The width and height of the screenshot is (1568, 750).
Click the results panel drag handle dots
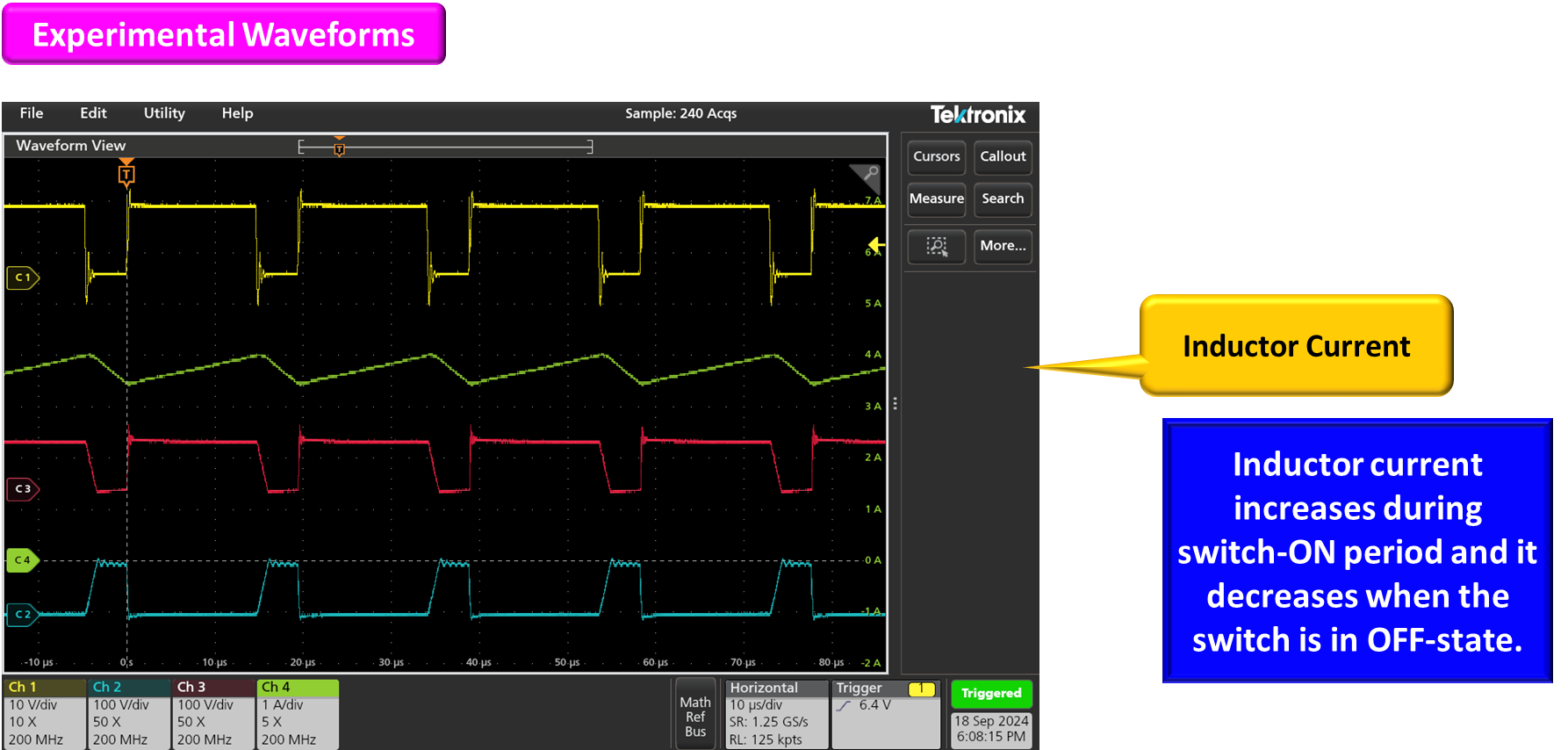point(895,404)
